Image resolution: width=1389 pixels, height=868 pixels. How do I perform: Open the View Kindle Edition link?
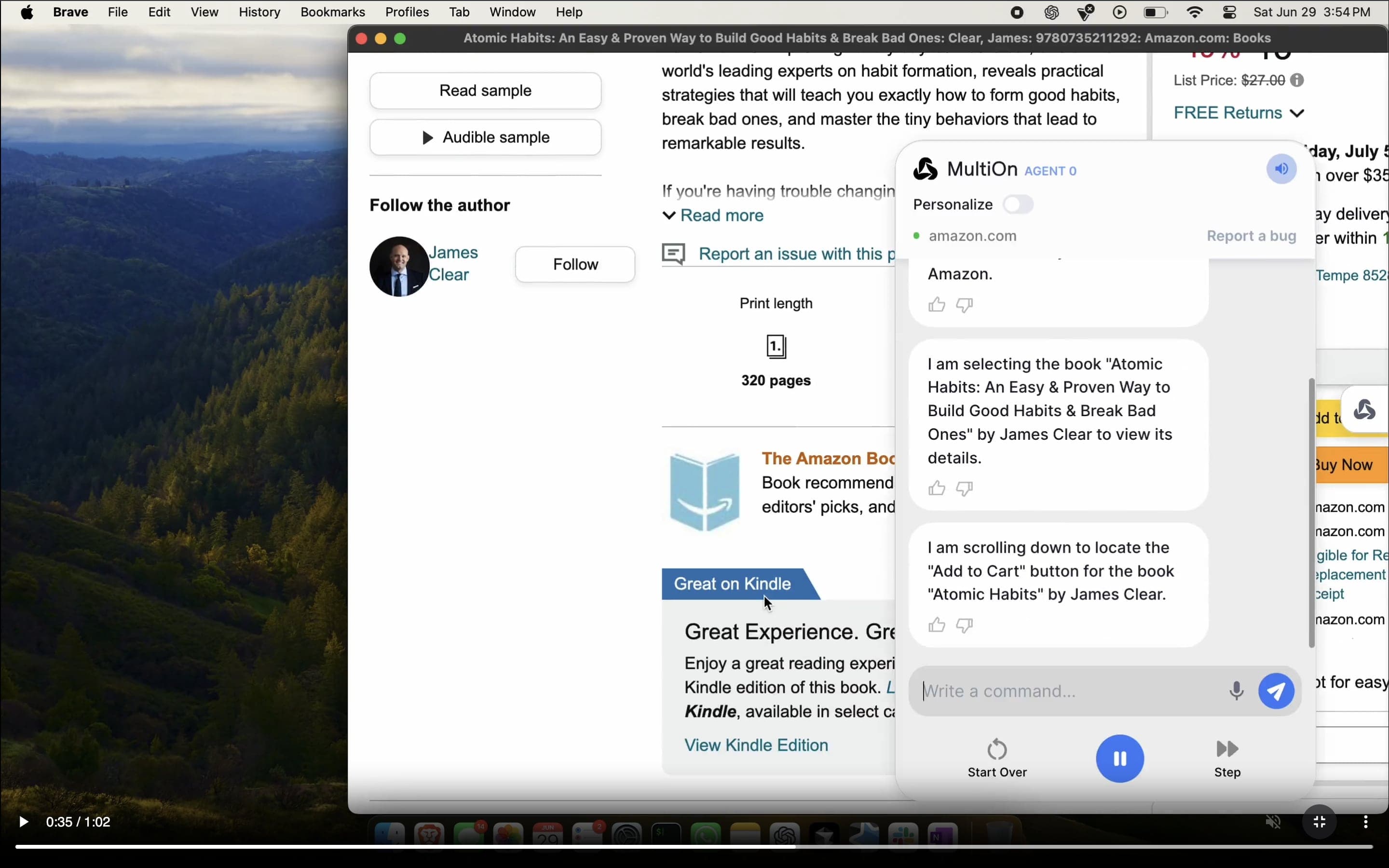pyautogui.click(x=756, y=745)
